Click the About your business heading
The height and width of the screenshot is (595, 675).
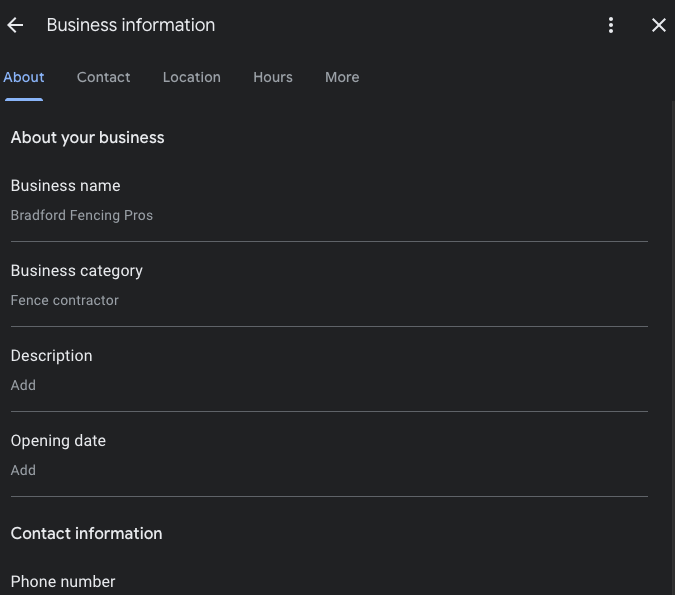87,138
